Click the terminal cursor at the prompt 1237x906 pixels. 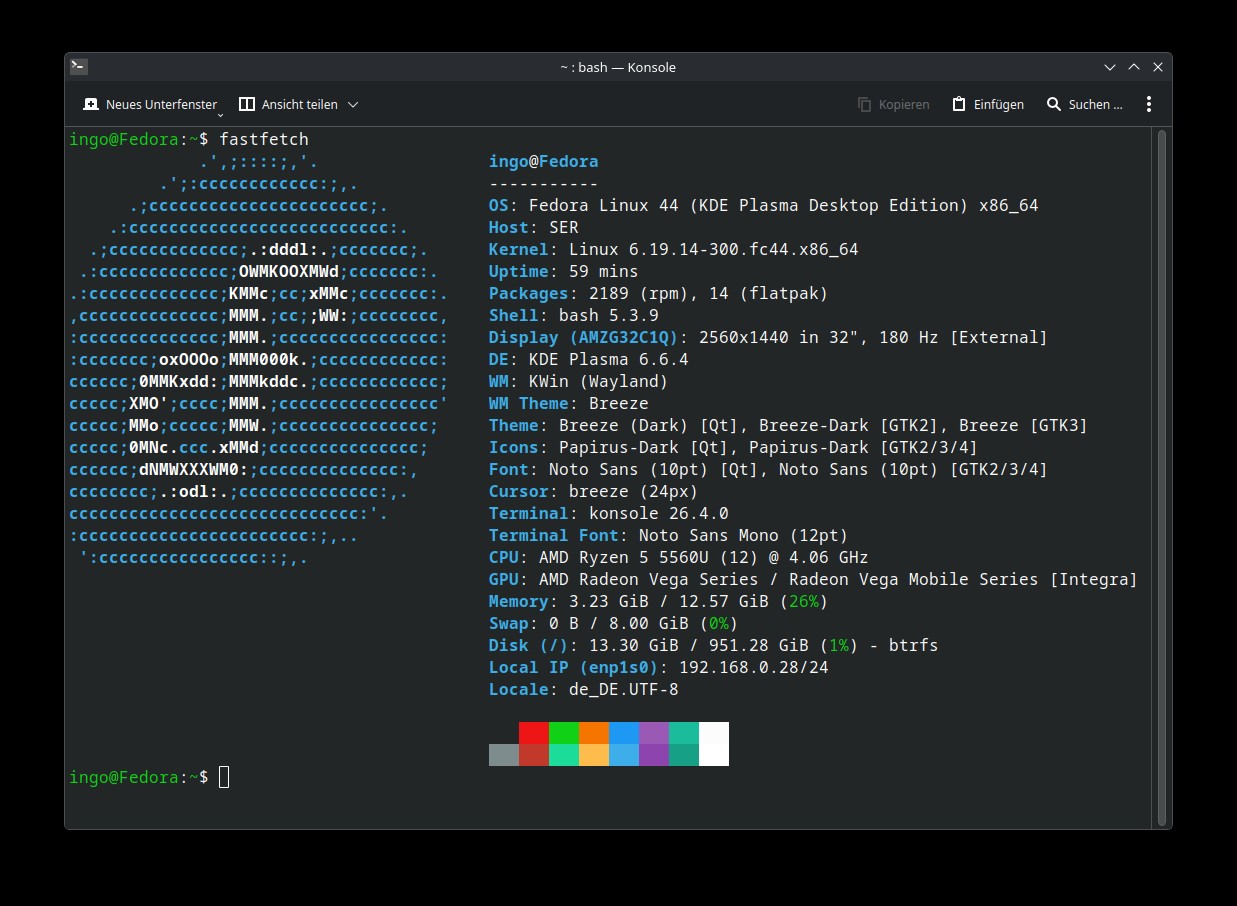coord(224,777)
